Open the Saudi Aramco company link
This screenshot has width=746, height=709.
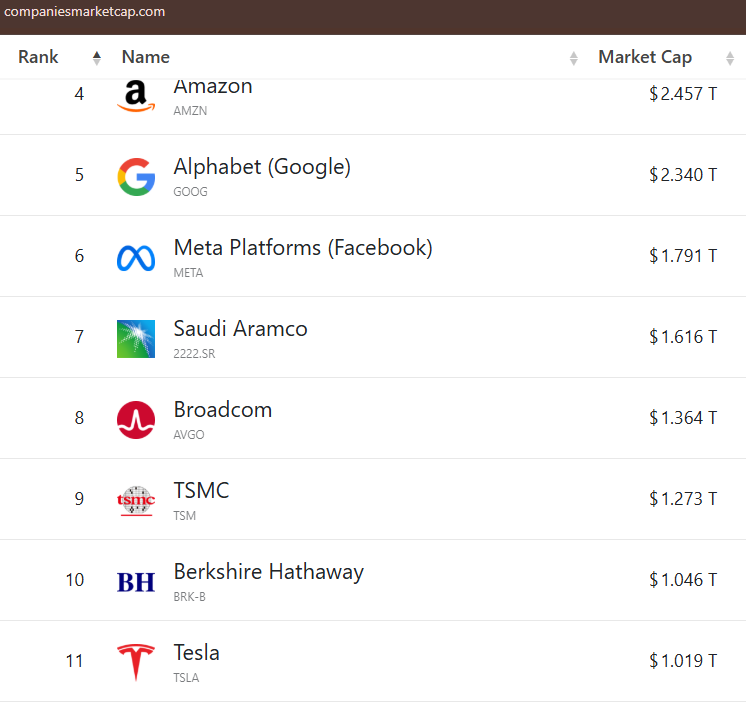240,329
